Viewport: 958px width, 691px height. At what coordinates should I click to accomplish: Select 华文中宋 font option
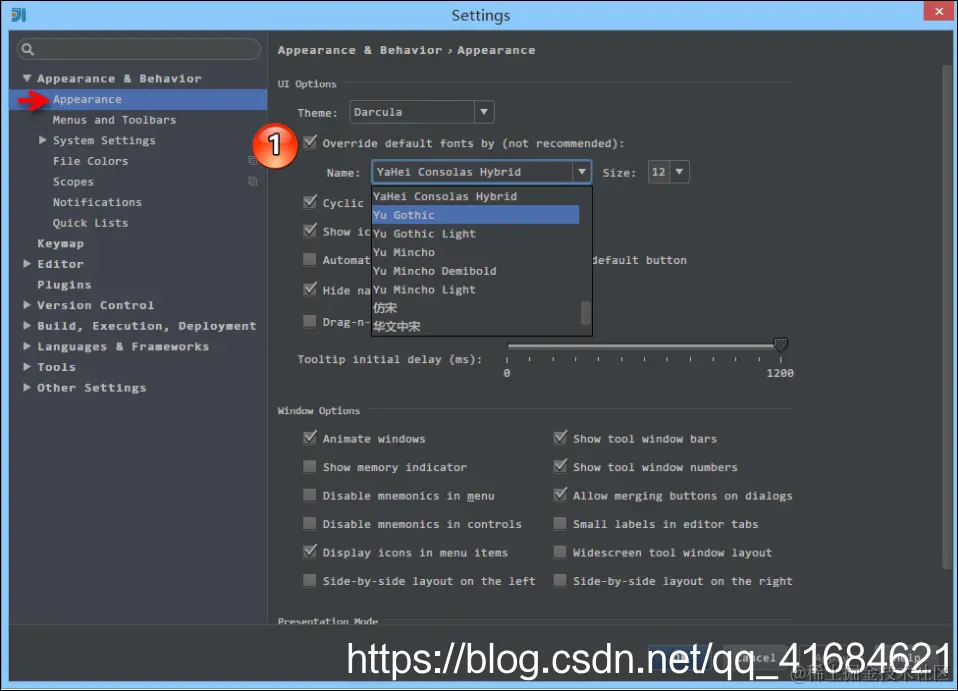475,326
